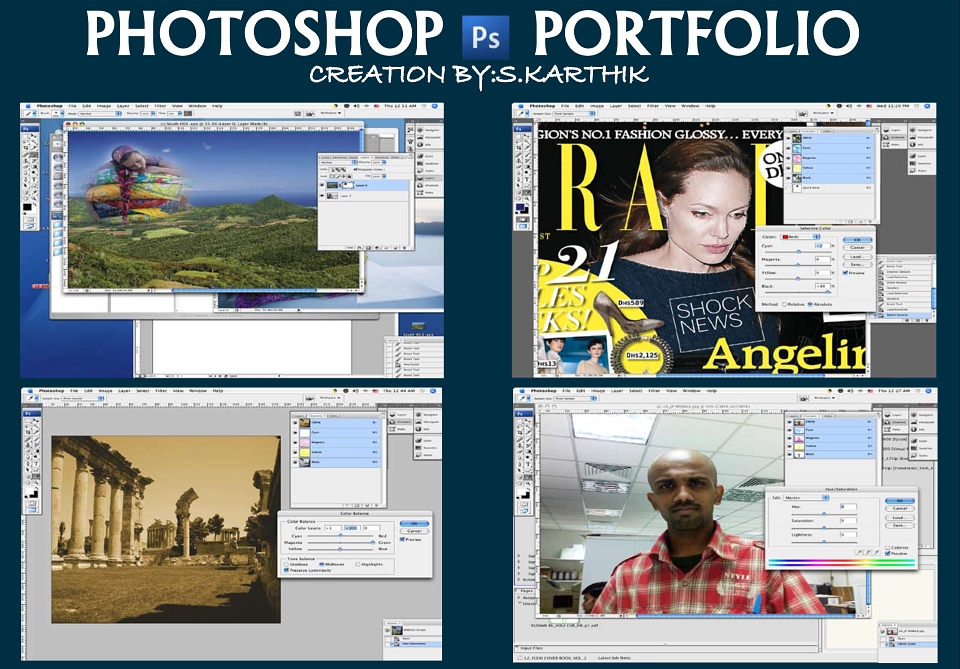This screenshot has width=960, height=669.
Task: Click OK in Hue/Saturation dialog
Action: click(900, 501)
